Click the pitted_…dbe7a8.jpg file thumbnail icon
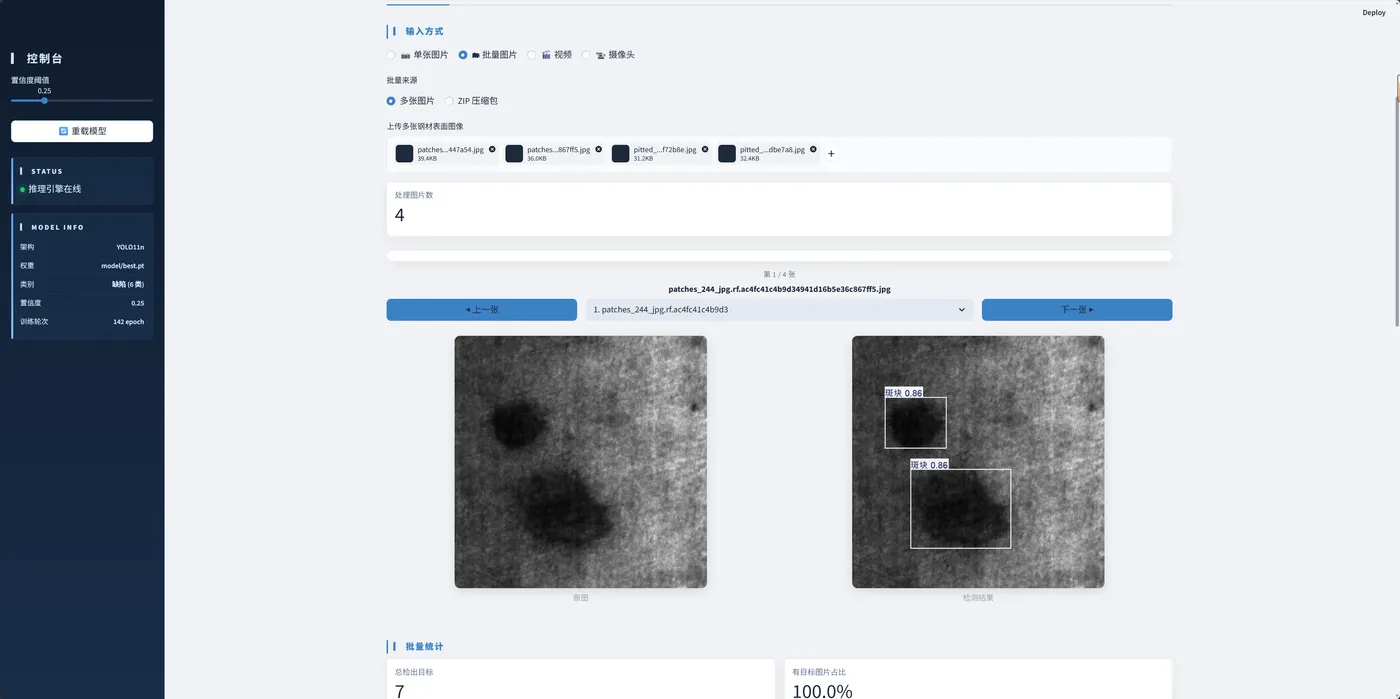Screen dimensions: 1400x699 pyautogui.click(x=727, y=153)
